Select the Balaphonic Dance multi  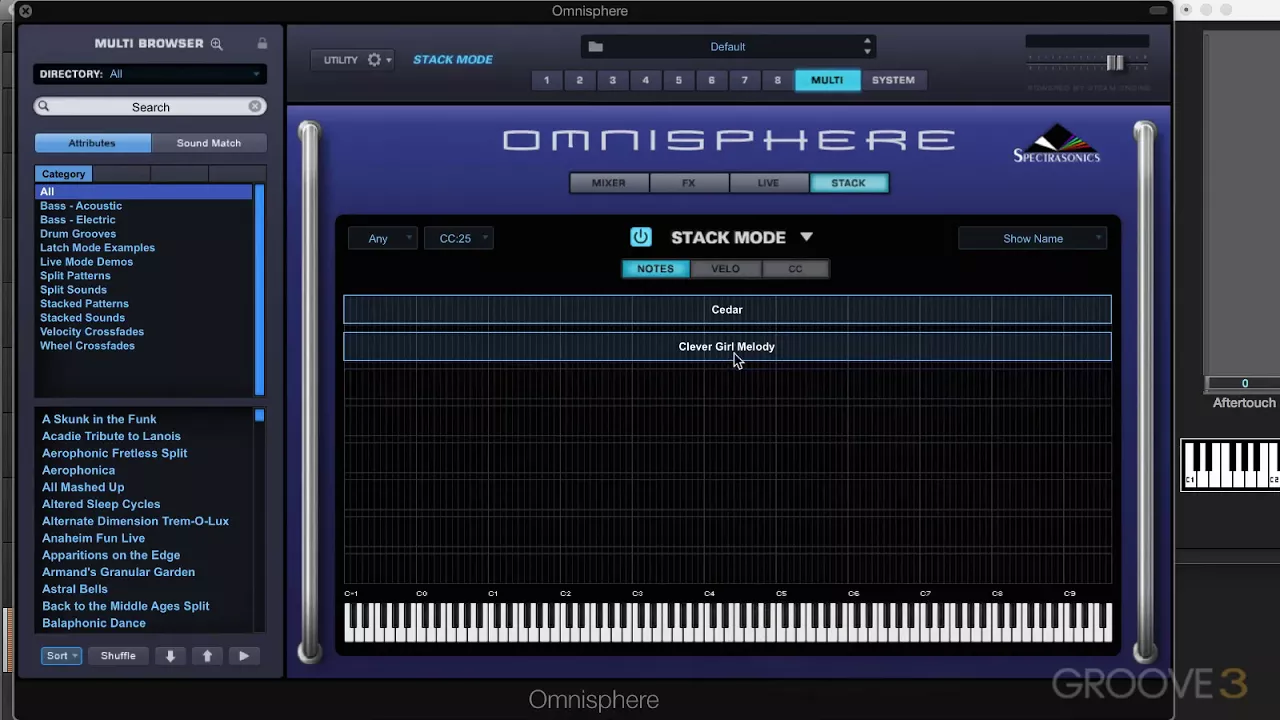click(x=94, y=623)
